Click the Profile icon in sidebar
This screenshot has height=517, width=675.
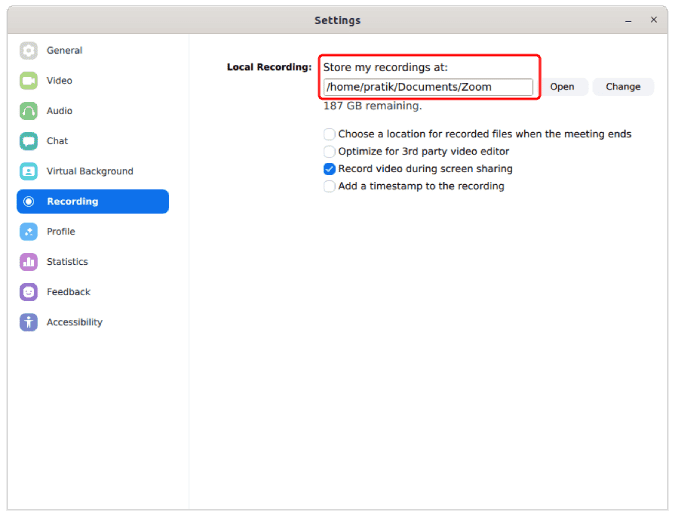[29, 232]
